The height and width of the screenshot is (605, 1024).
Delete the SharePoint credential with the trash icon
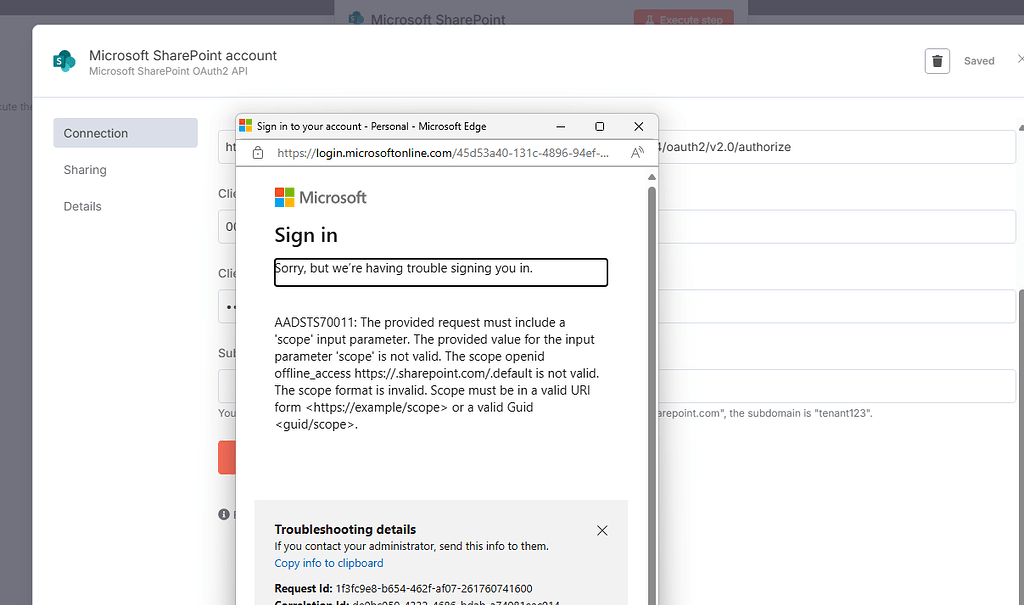coord(937,61)
